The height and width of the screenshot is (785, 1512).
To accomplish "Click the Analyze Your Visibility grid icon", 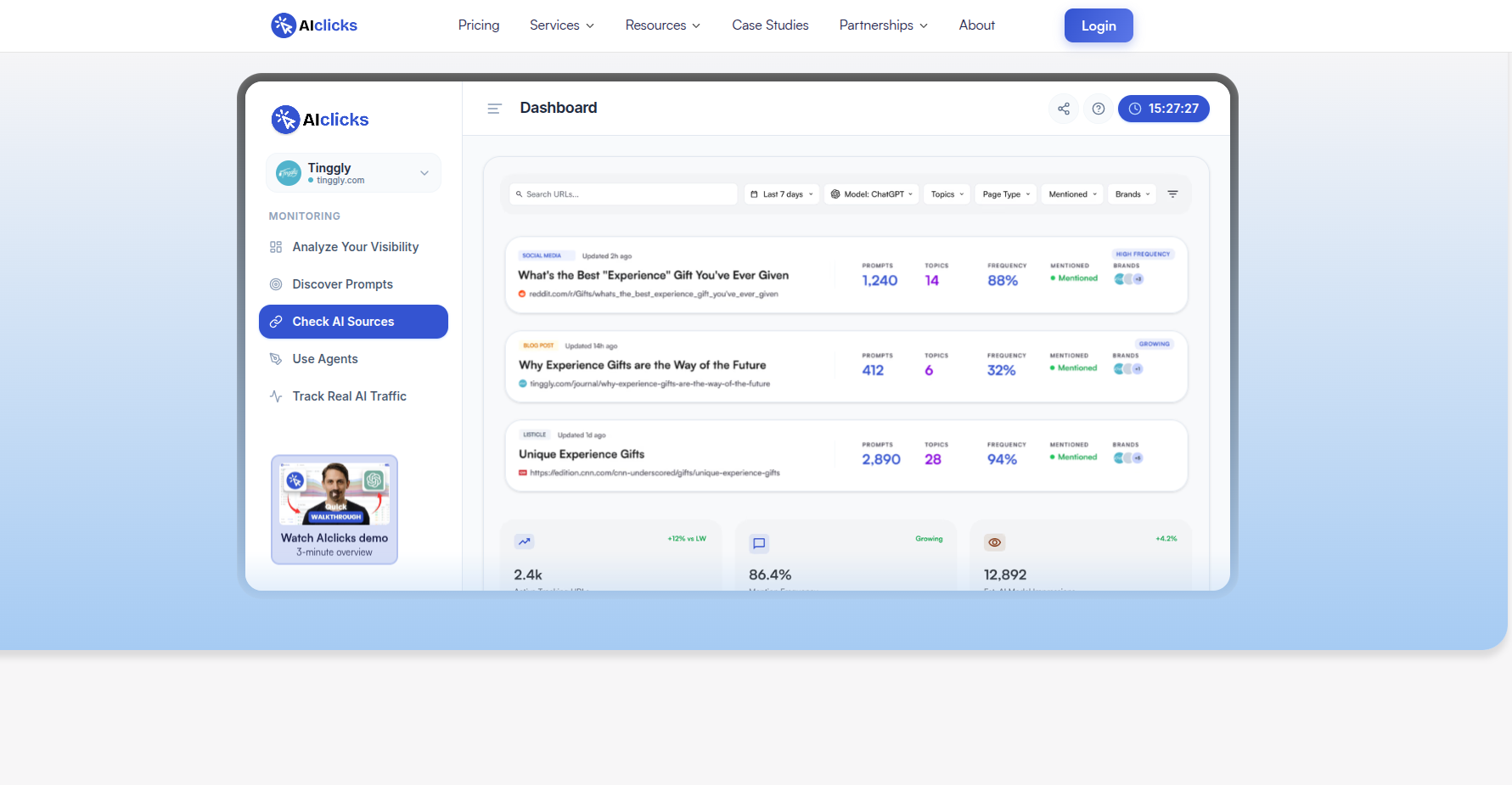I will (276, 247).
